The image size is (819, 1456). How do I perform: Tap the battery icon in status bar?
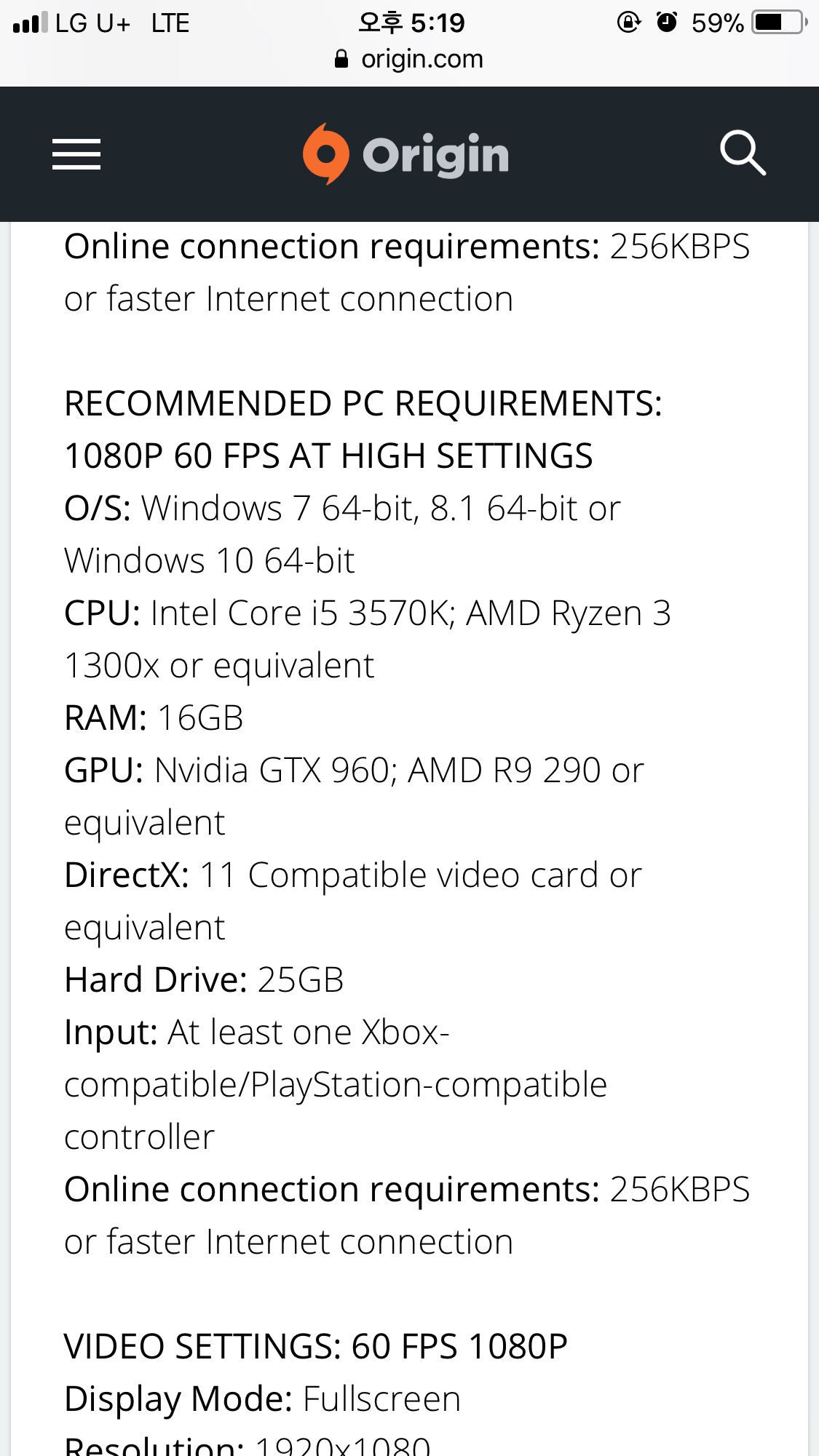779,23
